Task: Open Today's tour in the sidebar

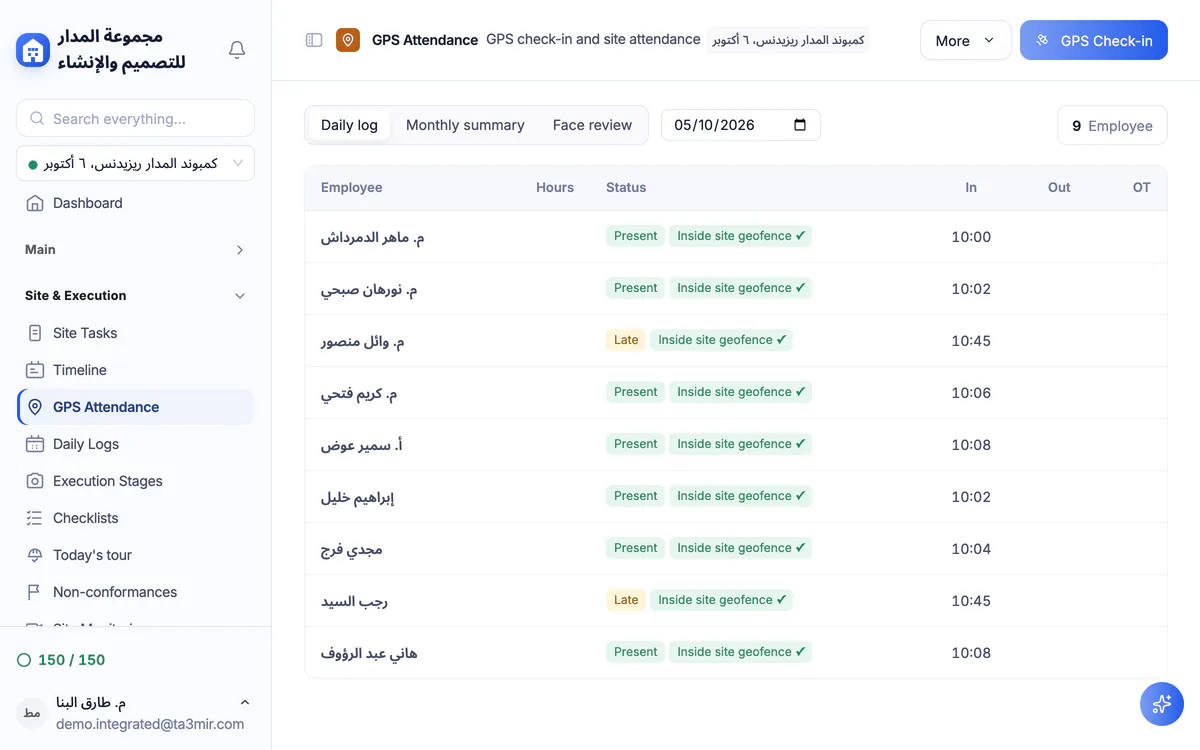Action: (x=135, y=555)
